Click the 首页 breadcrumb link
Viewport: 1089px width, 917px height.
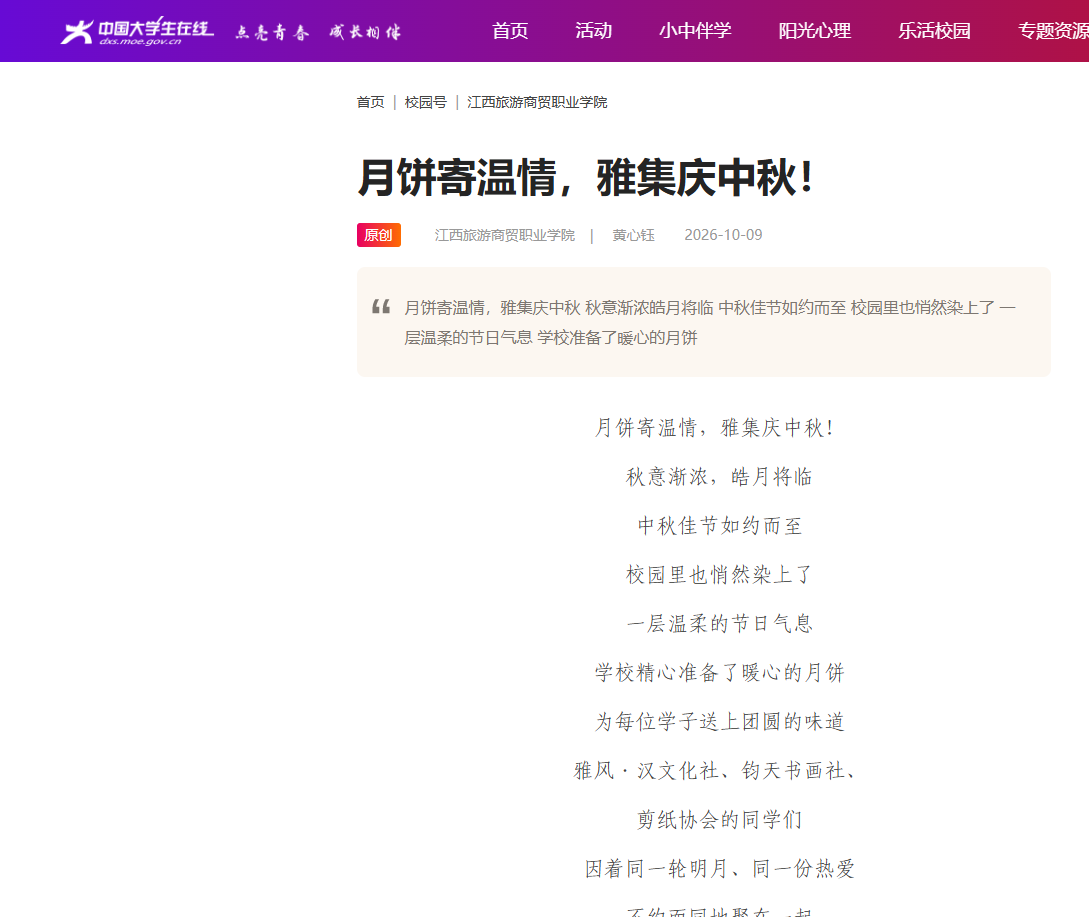pos(370,102)
